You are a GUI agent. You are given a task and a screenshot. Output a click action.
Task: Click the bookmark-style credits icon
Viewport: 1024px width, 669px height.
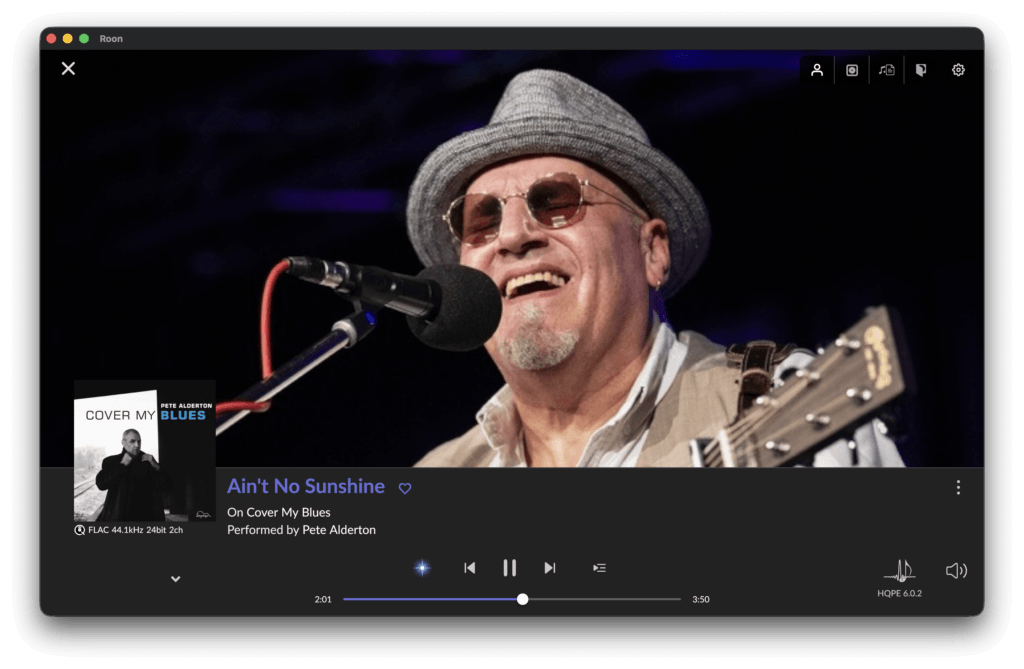[x=921, y=70]
